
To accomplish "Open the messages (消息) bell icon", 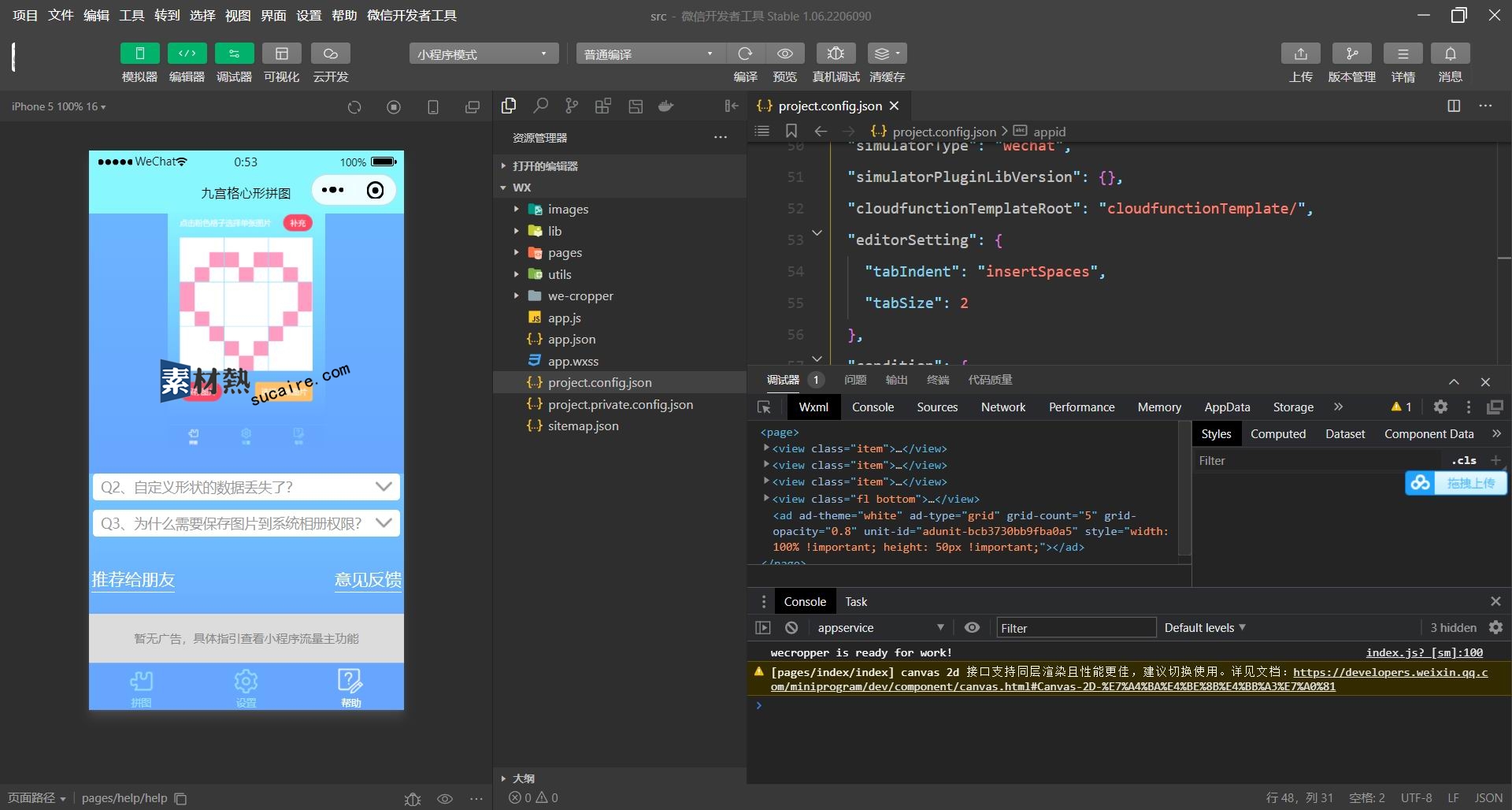I will point(1450,54).
